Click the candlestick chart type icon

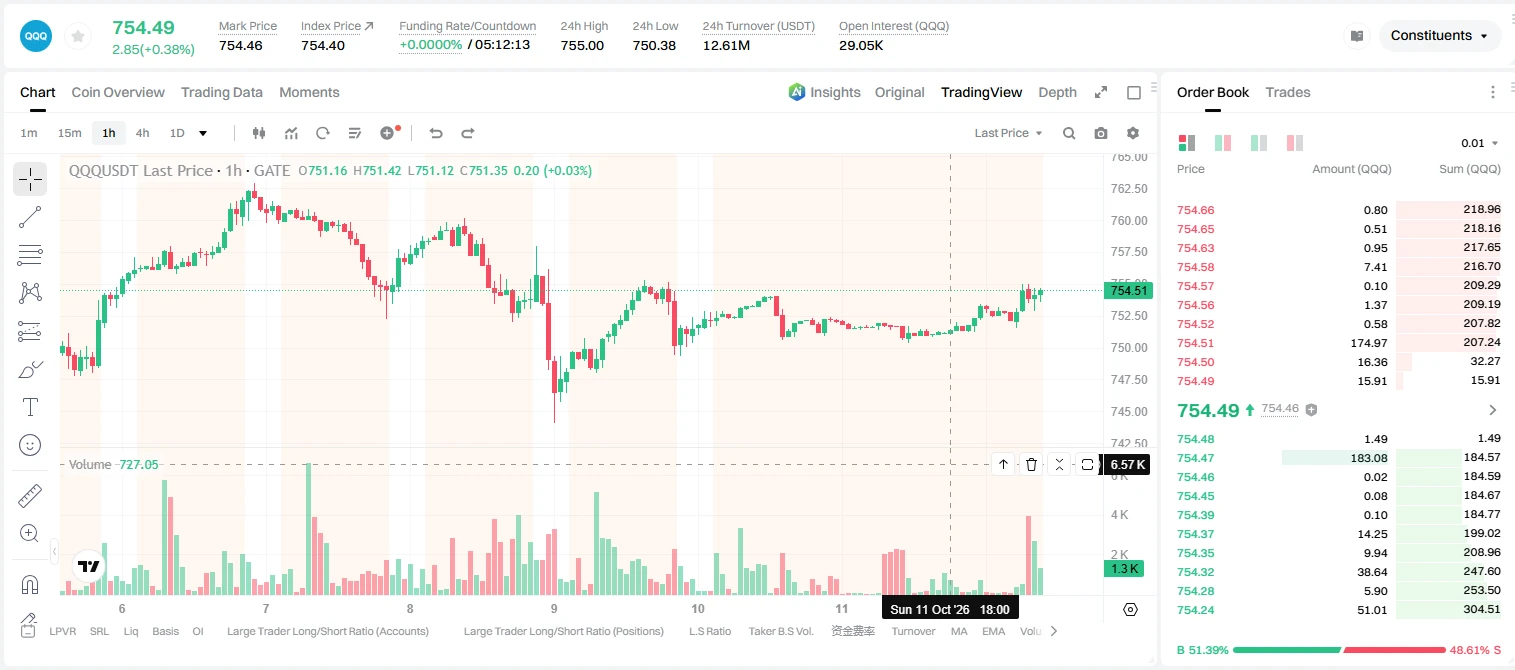[x=259, y=133]
